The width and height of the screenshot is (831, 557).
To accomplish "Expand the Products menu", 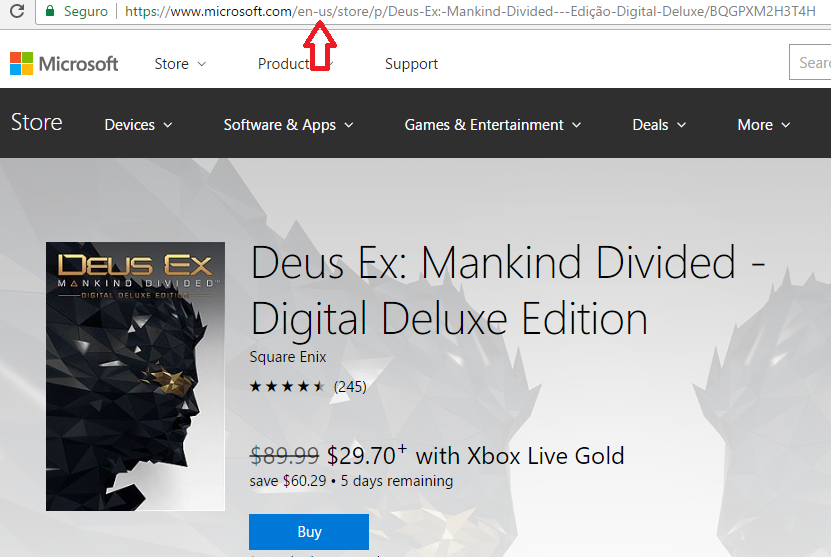I will click(x=295, y=64).
